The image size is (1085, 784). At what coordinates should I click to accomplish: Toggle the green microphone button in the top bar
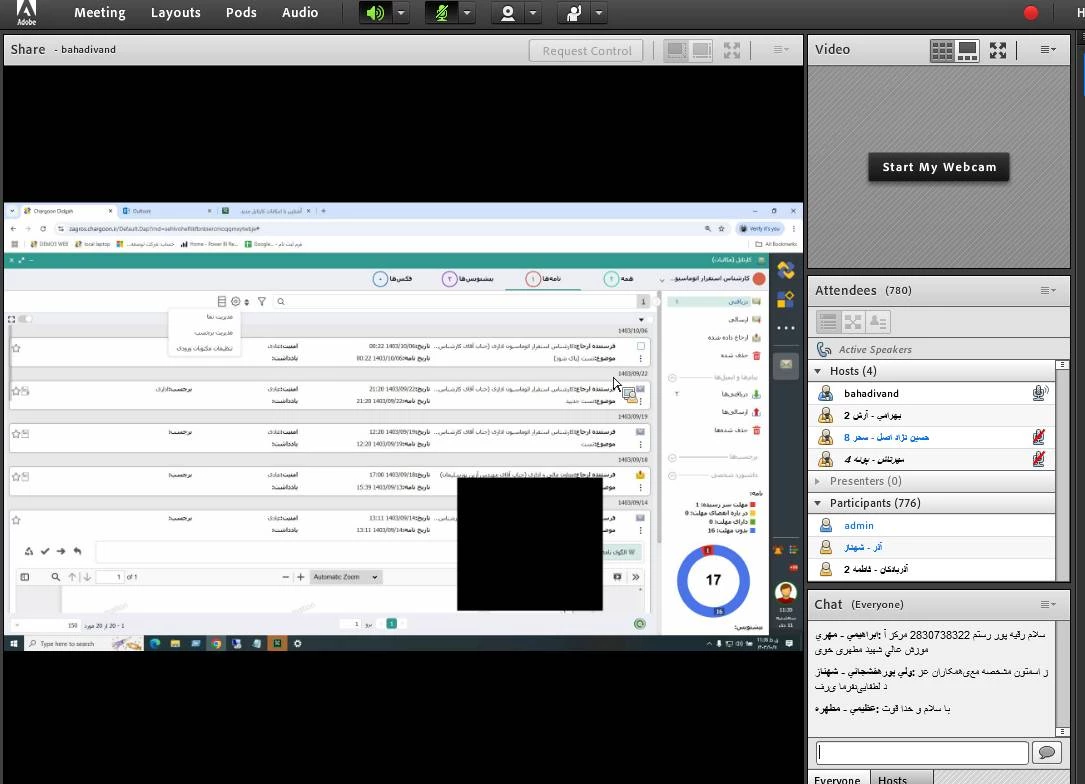click(x=441, y=13)
